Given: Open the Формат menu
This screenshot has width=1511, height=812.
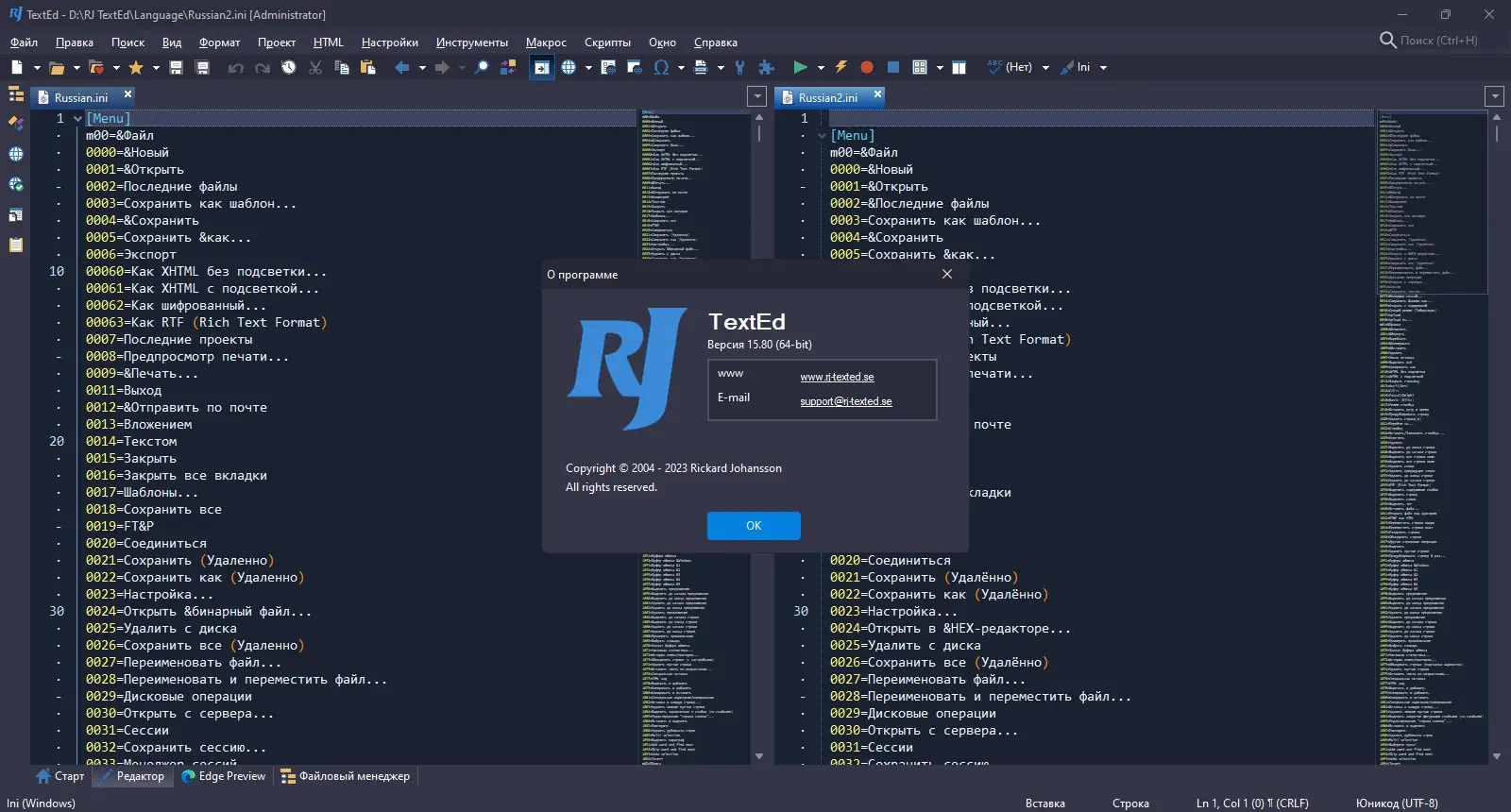Looking at the screenshot, I should tap(219, 42).
